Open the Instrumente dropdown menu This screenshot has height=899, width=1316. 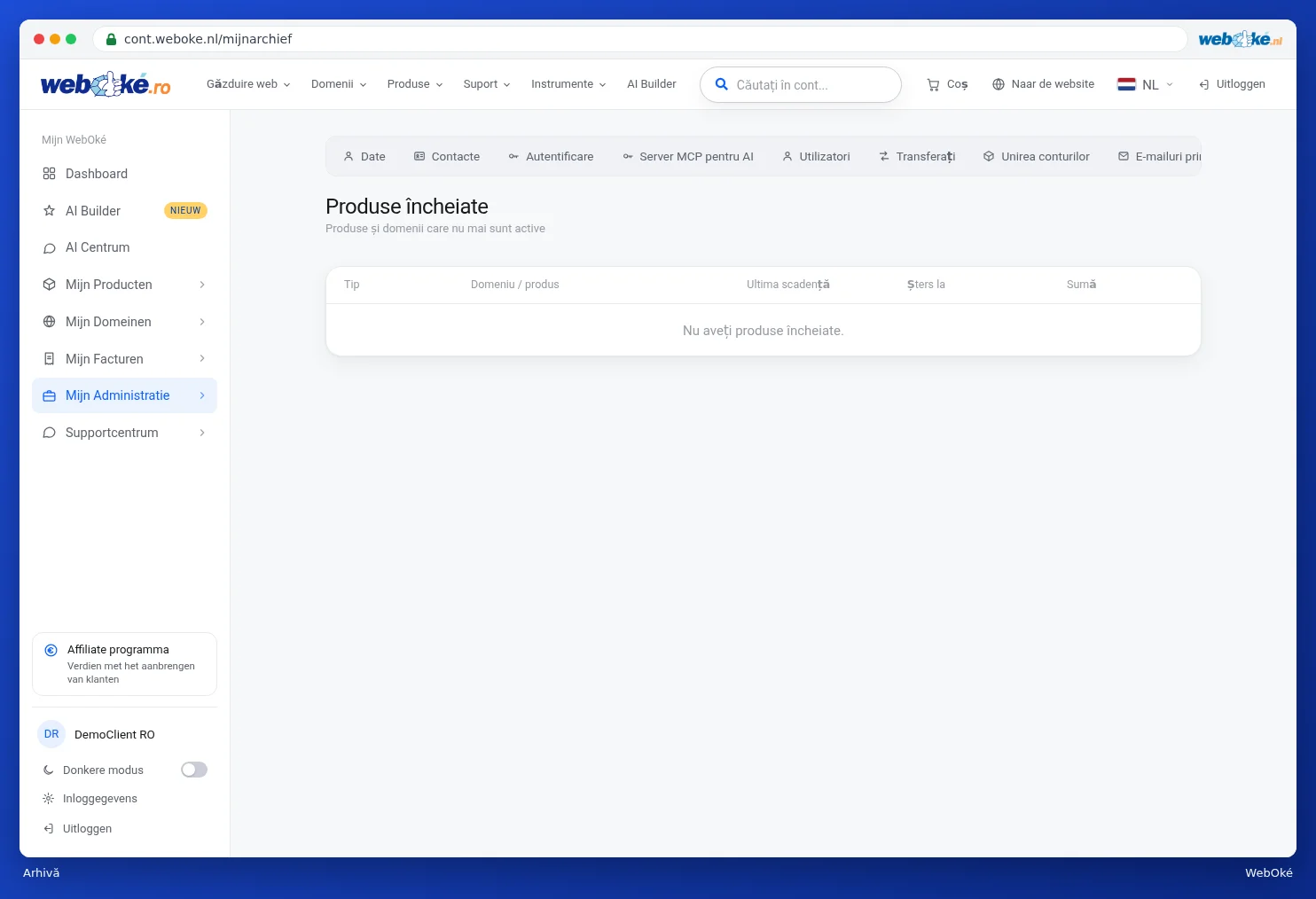568,84
